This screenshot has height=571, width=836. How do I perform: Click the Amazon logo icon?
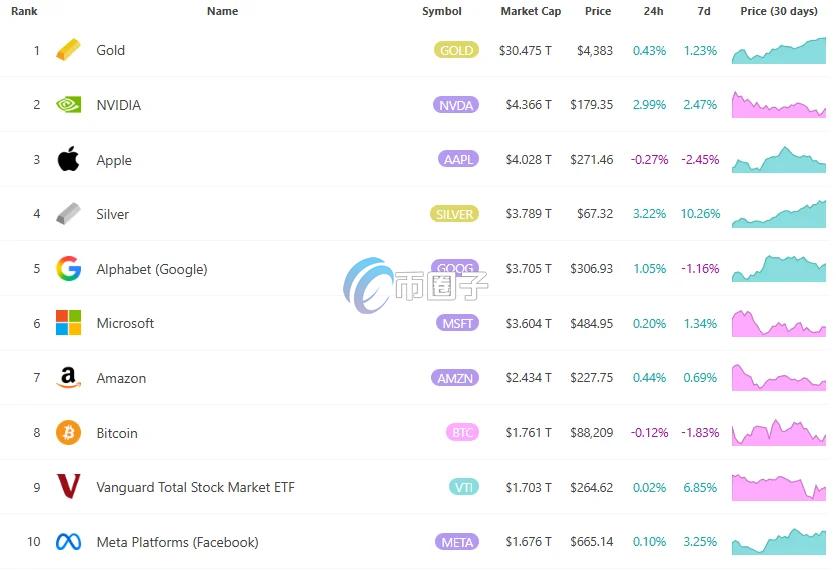[68, 378]
